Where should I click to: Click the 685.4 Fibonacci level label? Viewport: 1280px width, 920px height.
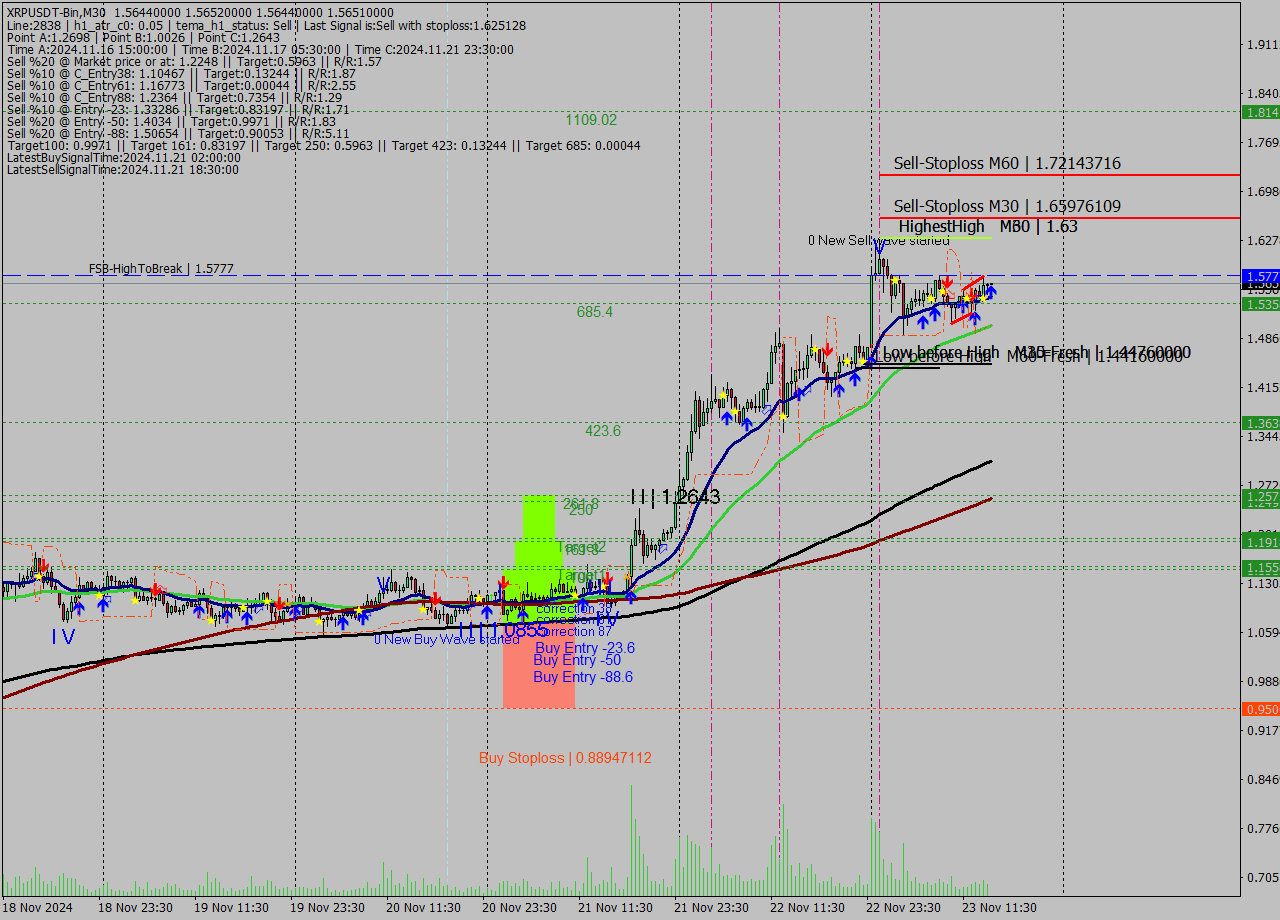[595, 312]
